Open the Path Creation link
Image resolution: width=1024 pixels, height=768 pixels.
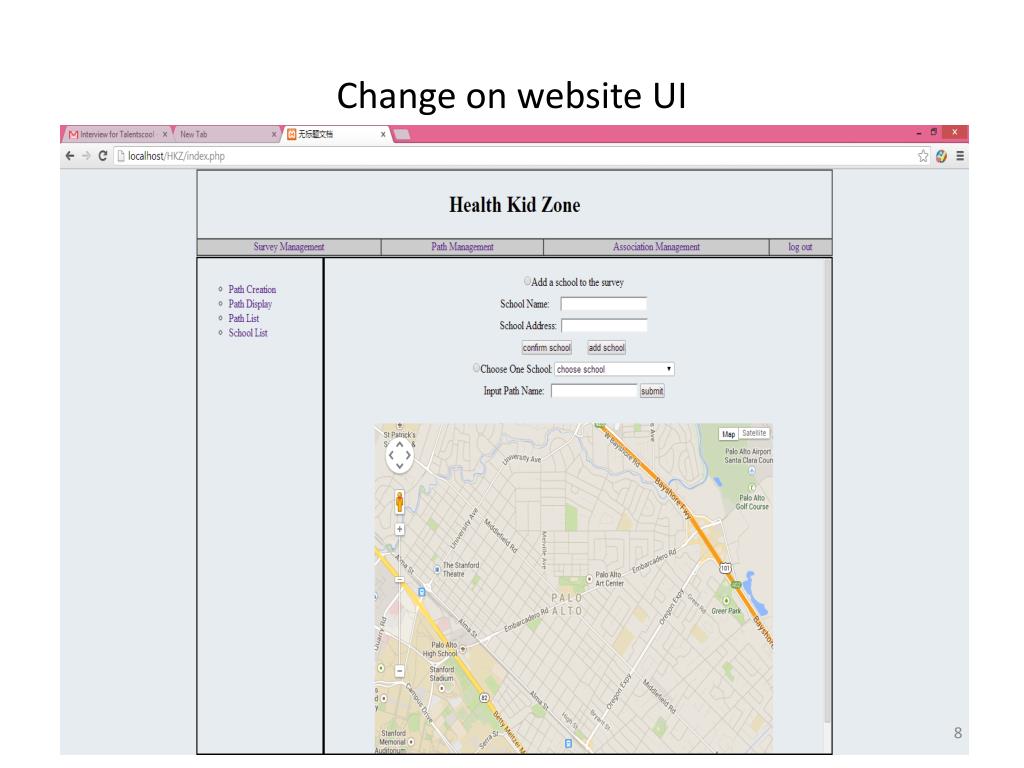coord(252,289)
